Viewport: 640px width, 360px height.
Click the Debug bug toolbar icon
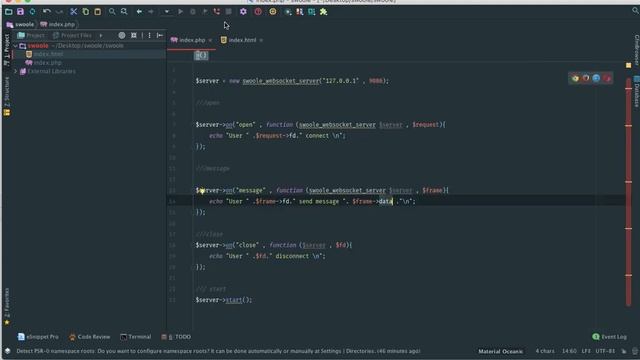pyautogui.click(x=193, y=12)
